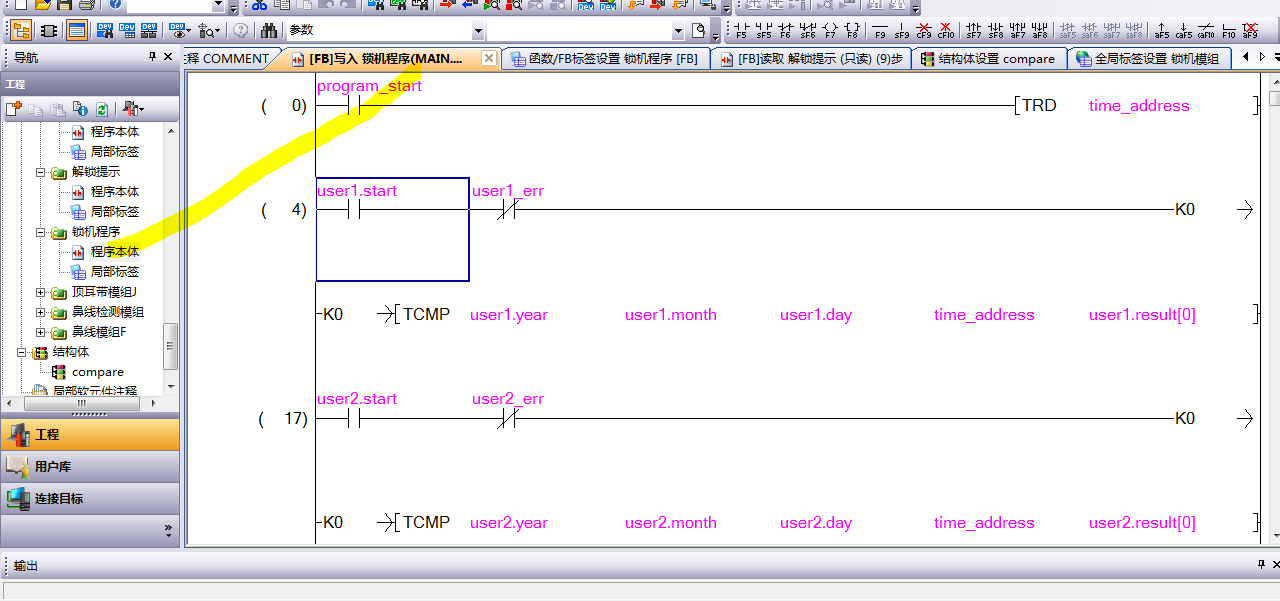Click the delete vertical line CF10 icon
The width and height of the screenshot is (1280, 601).
pyautogui.click(x=945, y=30)
